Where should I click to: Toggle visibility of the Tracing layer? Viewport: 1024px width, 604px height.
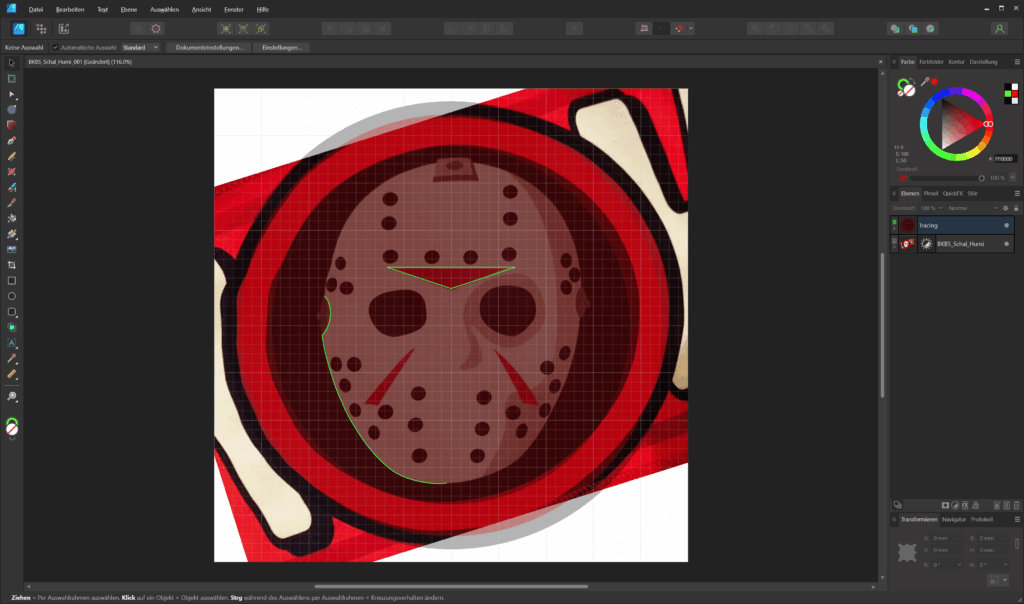click(1006, 226)
